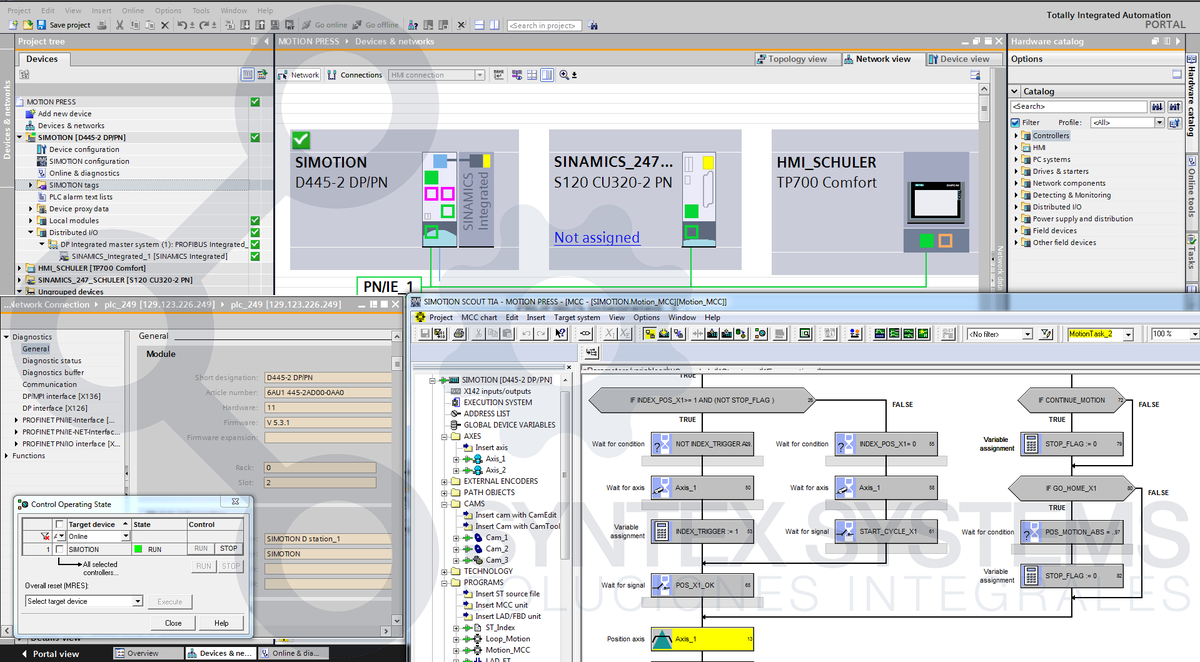Click the Cut scissors icon in TIA toolbar

(x=119, y=25)
